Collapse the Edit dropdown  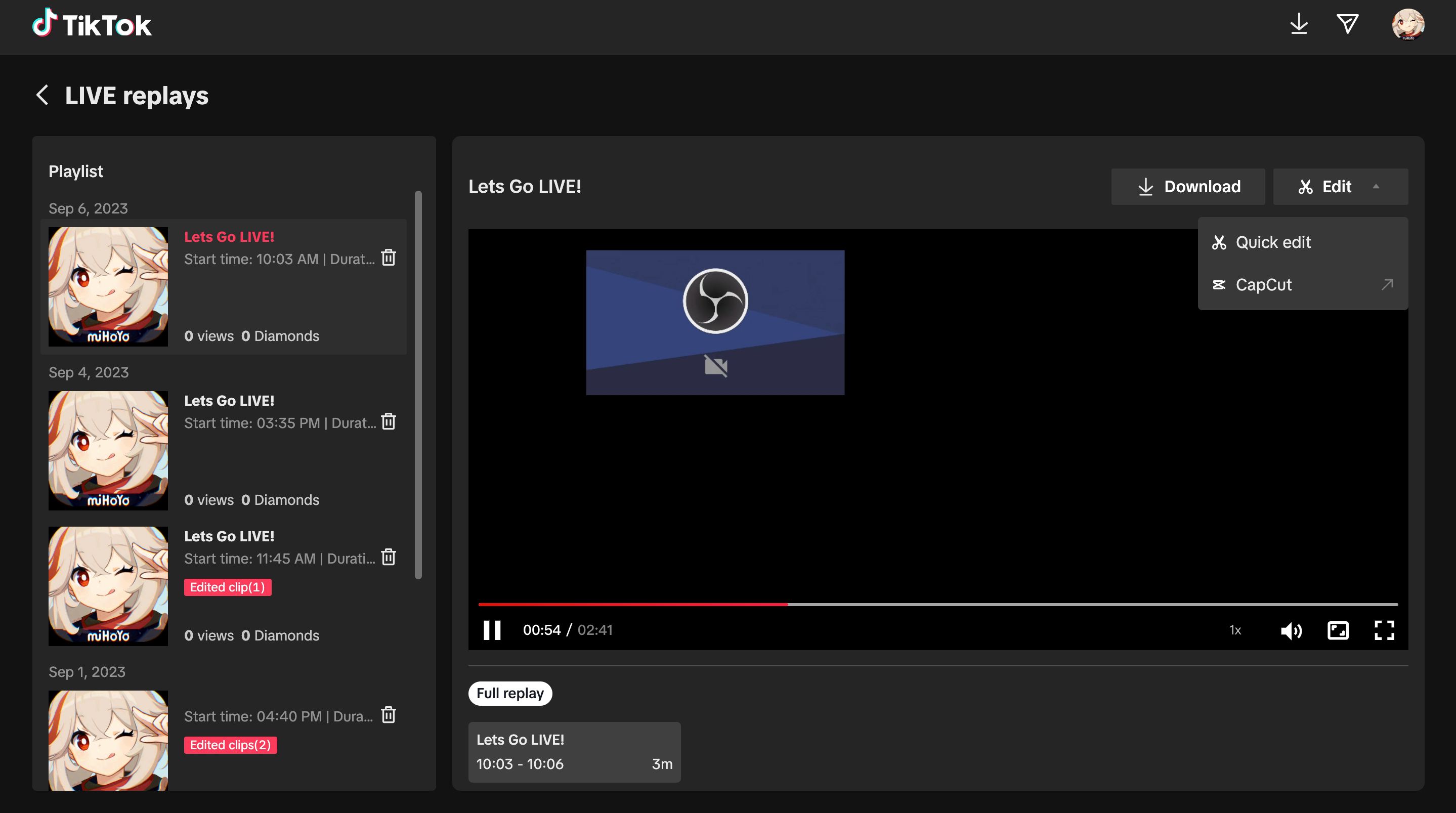1340,187
